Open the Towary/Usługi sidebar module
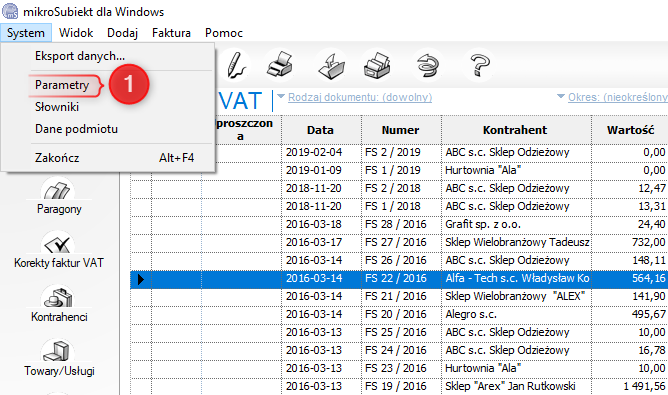Viewport: 668px width, 395px height. coord(59,359)
